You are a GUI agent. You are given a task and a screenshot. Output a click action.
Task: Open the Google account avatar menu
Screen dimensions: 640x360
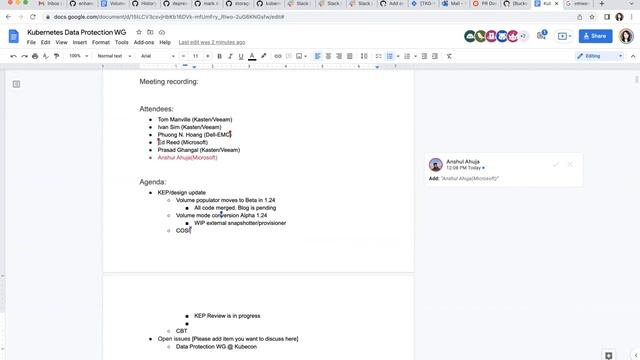click(x=626, y=36)
